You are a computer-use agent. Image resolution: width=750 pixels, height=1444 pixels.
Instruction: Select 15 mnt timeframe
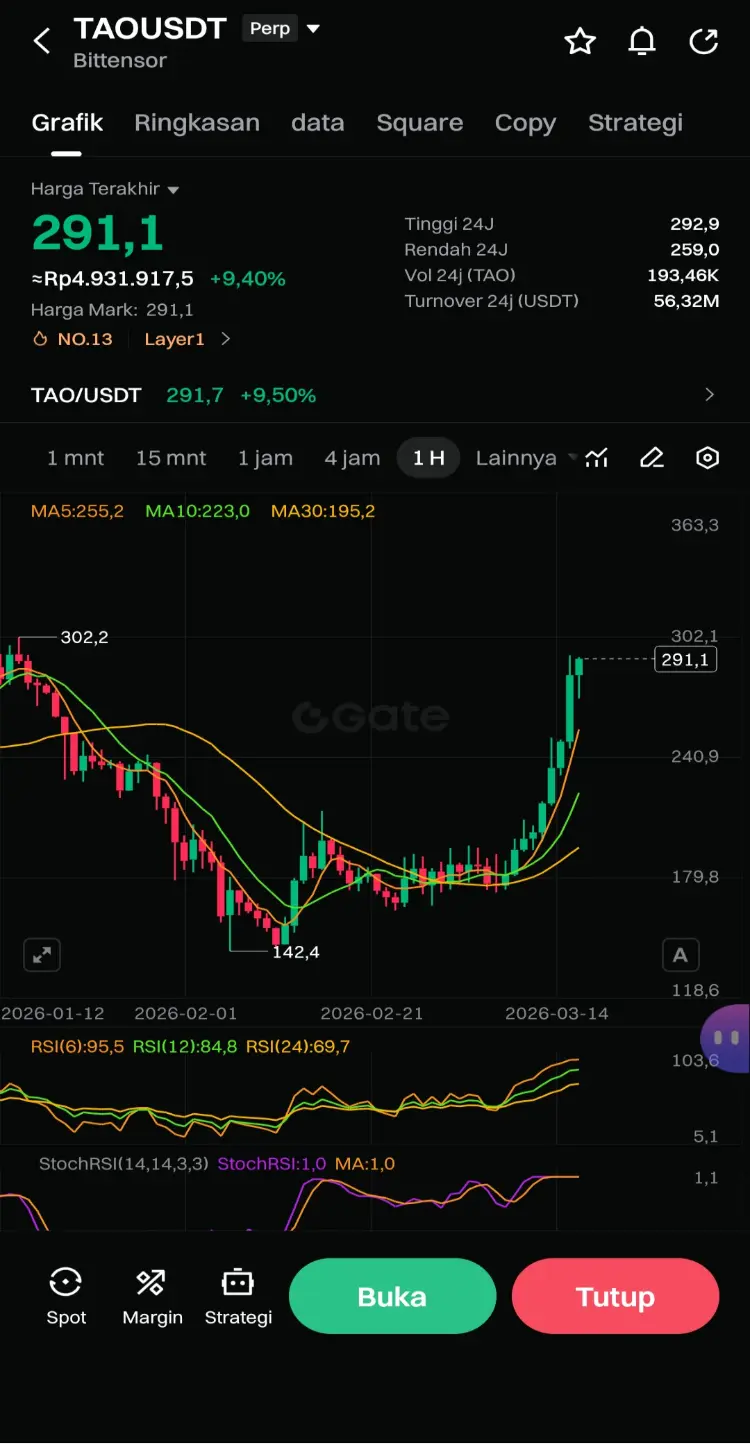point(171,458)
